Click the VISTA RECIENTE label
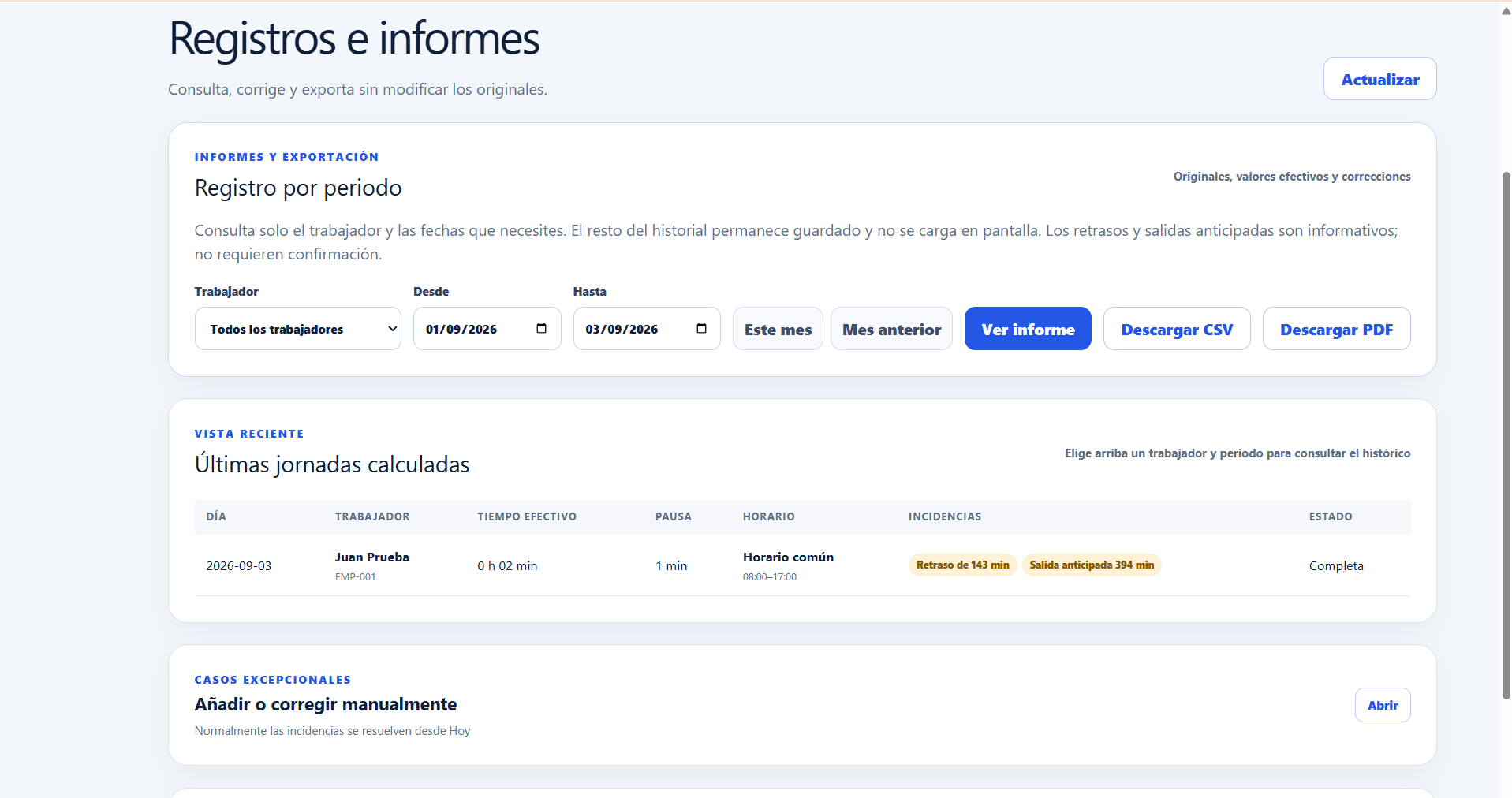Image resolution: width=1512 pixels, height=798 pixels. [249, 434]
